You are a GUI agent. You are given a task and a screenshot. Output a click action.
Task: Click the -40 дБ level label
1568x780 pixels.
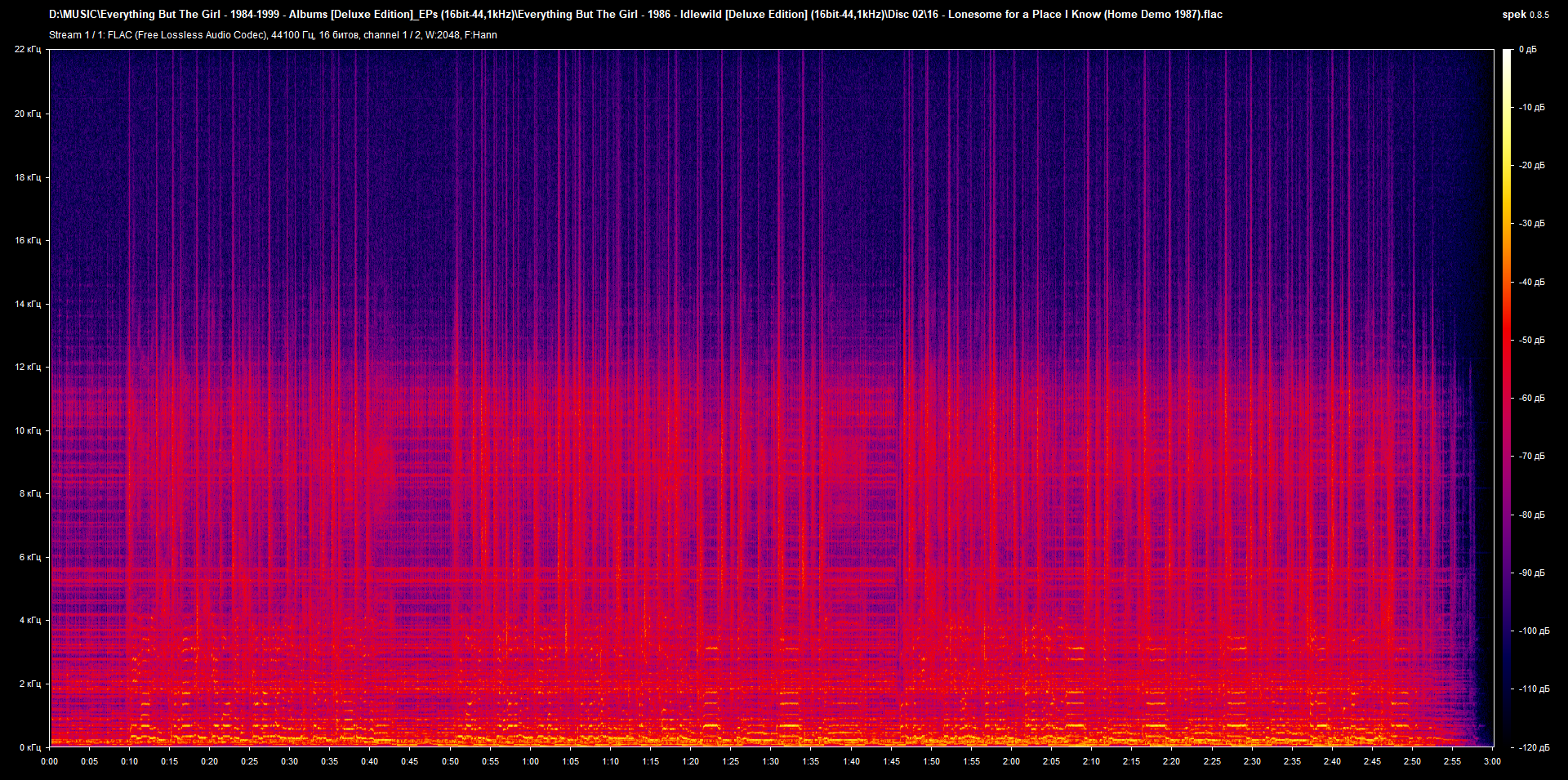click(1531, 283)
